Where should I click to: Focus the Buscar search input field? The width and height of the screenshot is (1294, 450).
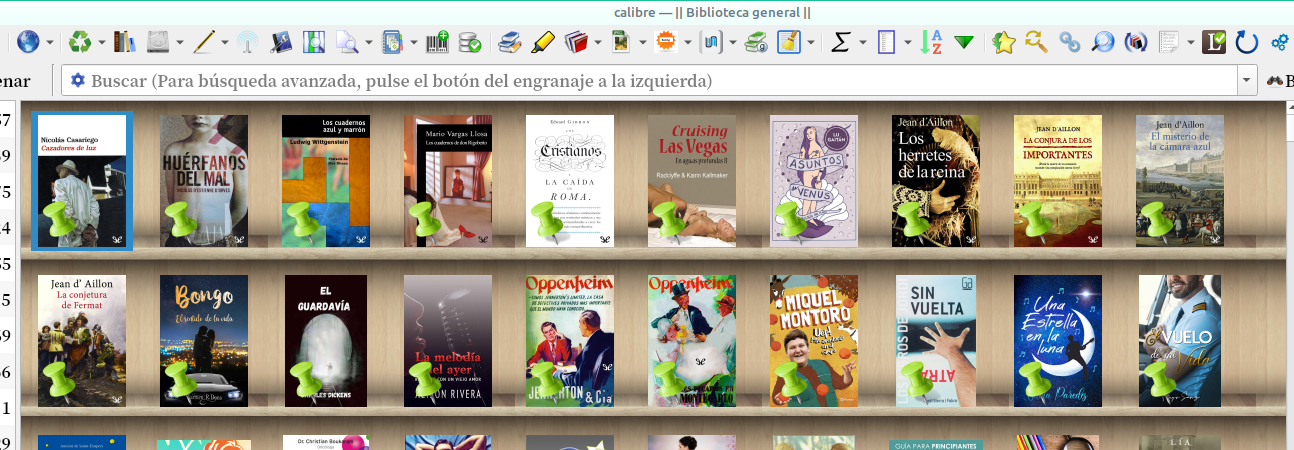(x=650, y=80)
